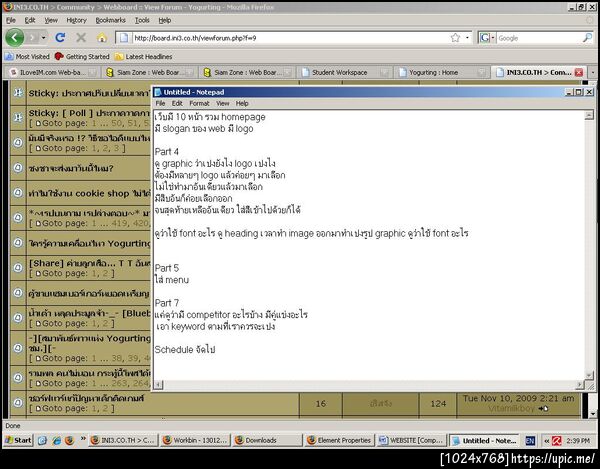This screenshot has height=469, width=600.
Task: Open INI3.CO.TH taskbar button
Action: (x=123, y=440)
